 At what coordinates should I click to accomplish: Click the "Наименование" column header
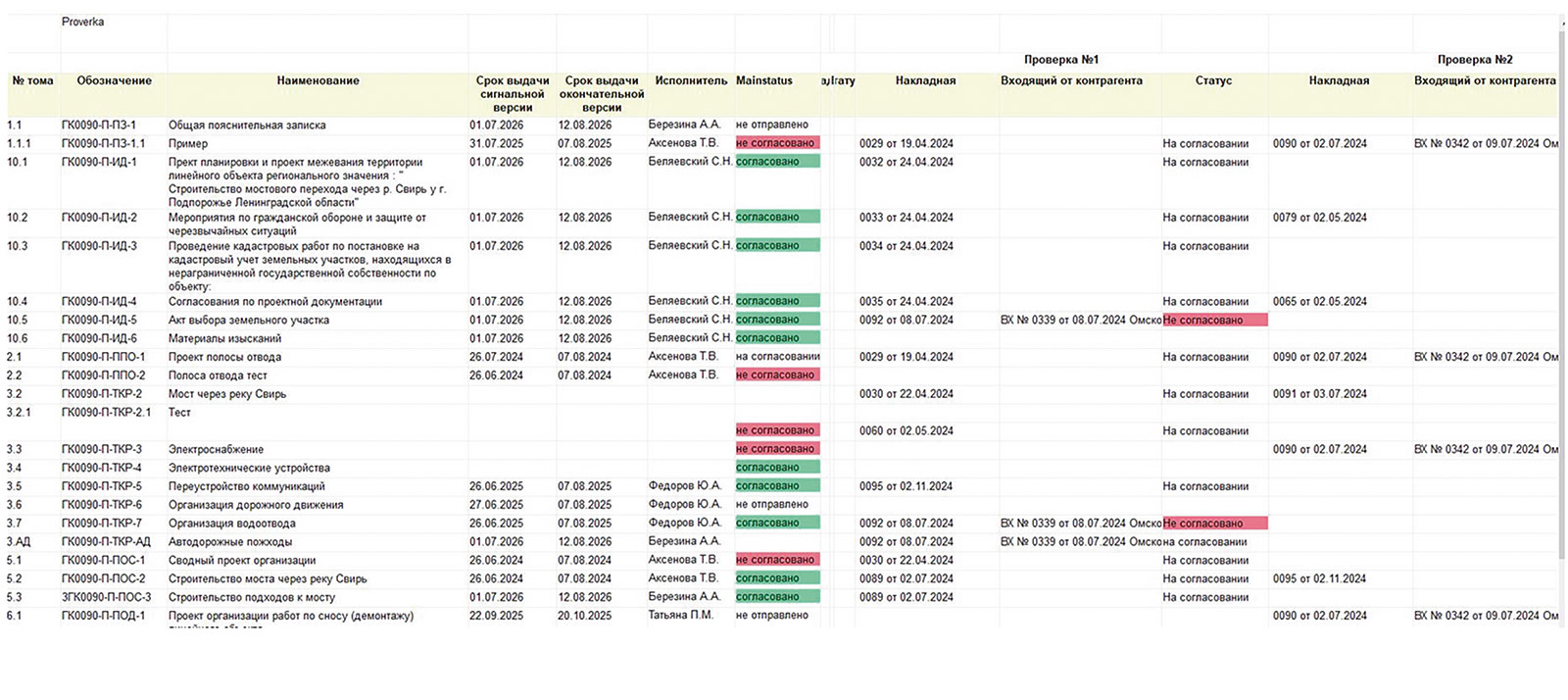318,80
